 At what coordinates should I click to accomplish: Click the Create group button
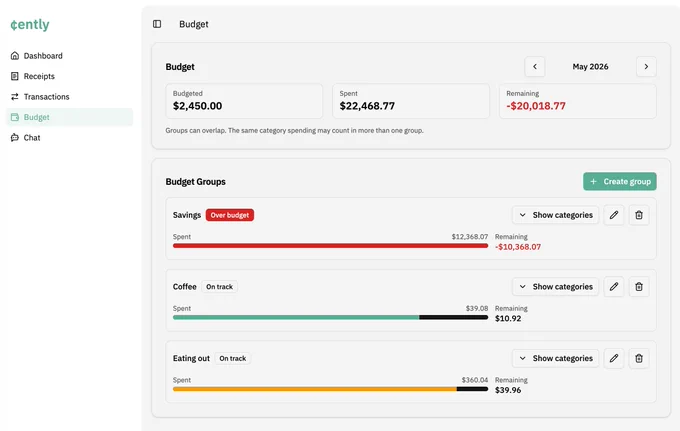tap(620, 181)
